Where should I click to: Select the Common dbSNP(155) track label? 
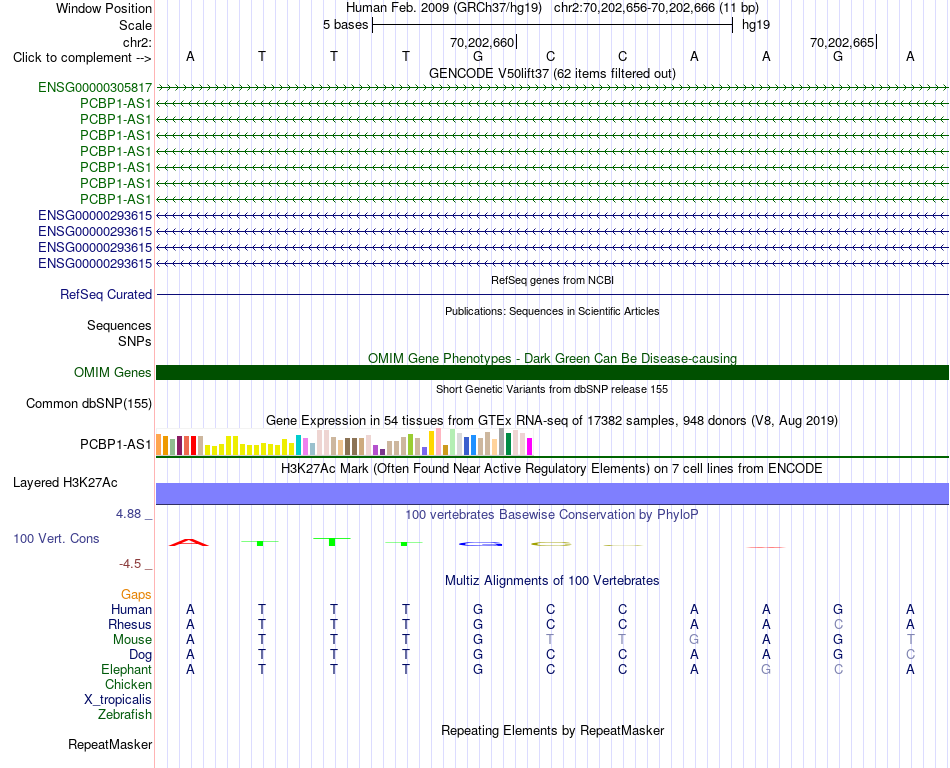[89, 403]
